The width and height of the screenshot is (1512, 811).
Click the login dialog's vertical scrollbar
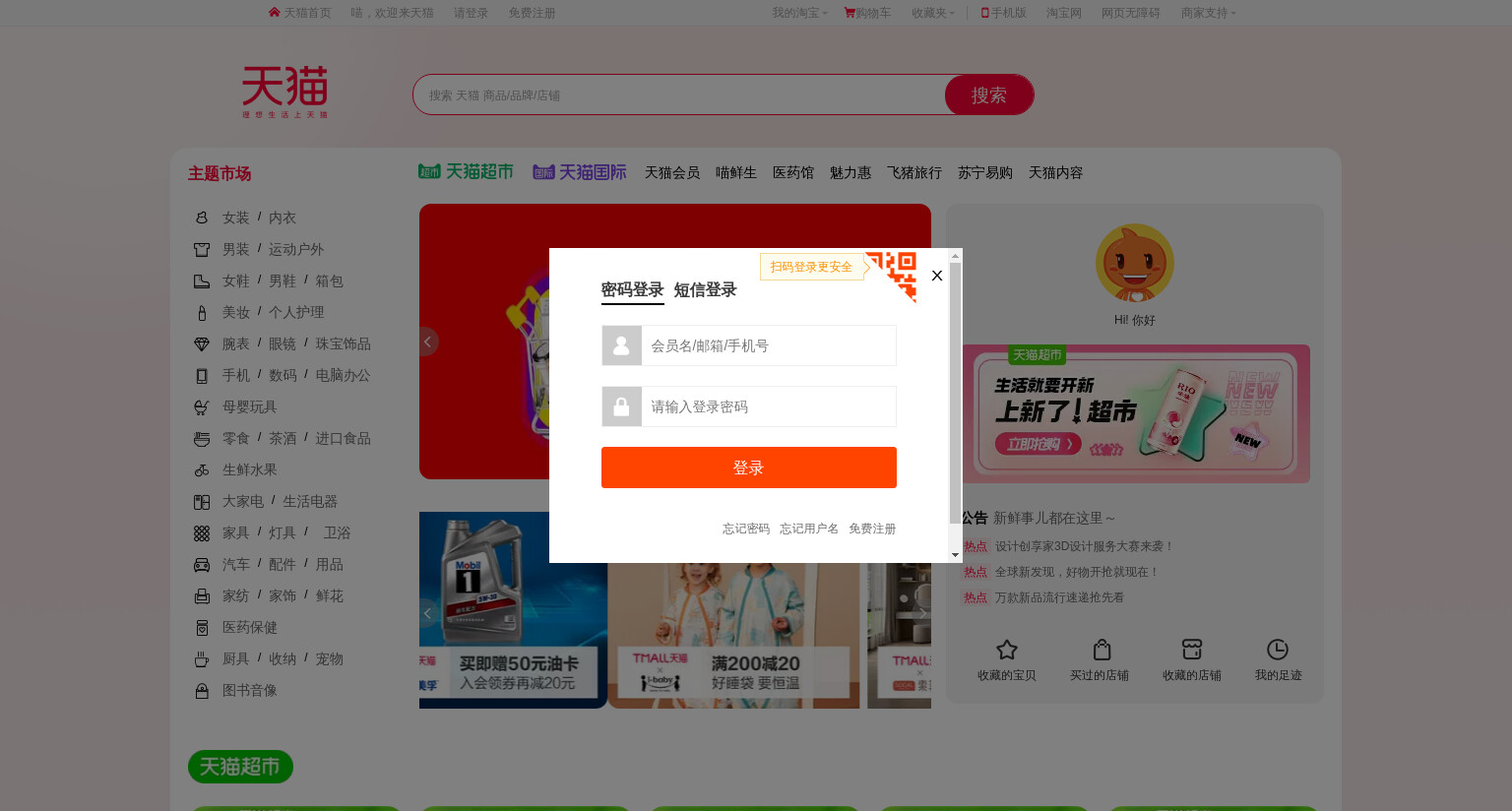click(x=955, y=394)
